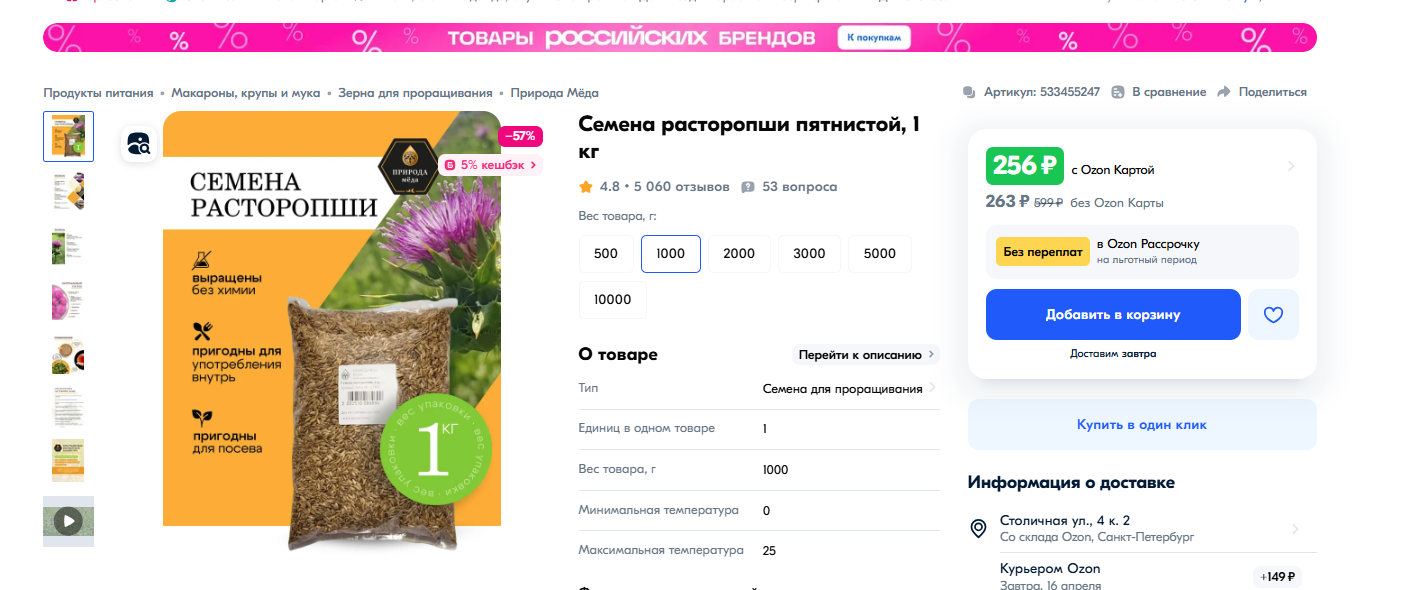This screenshot has height=590, width=1413.
Task: Open Зерна для проращивания breadcrumb
Action: [x=415, y=92]
